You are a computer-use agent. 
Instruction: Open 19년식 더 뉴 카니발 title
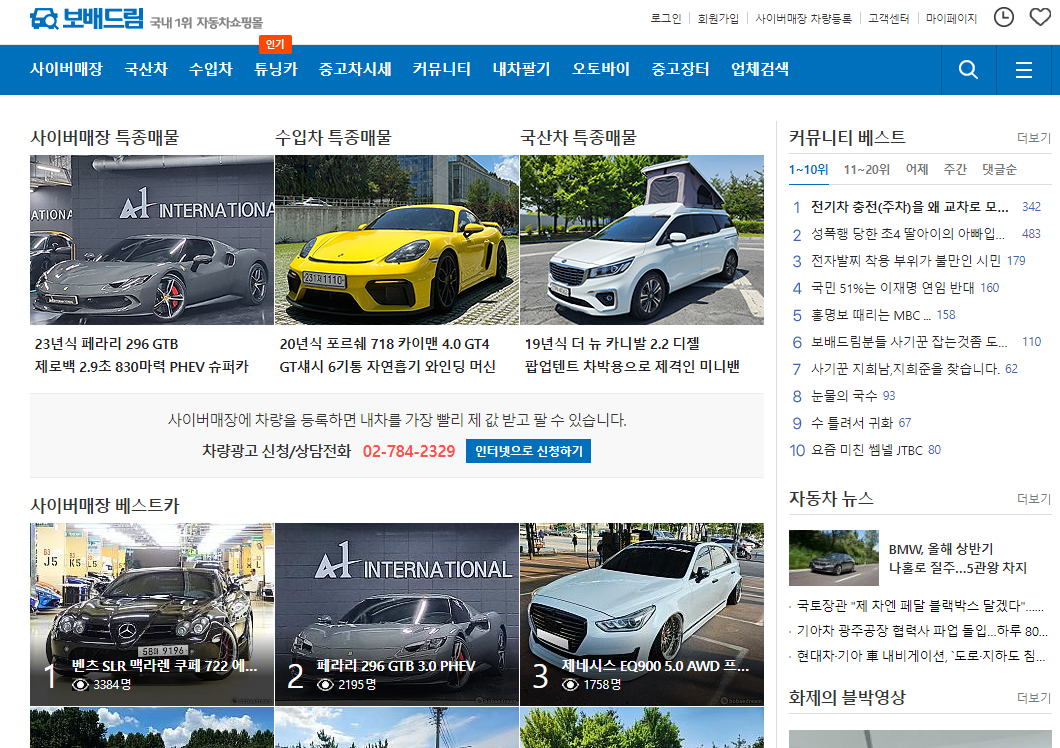click(612, 344)
